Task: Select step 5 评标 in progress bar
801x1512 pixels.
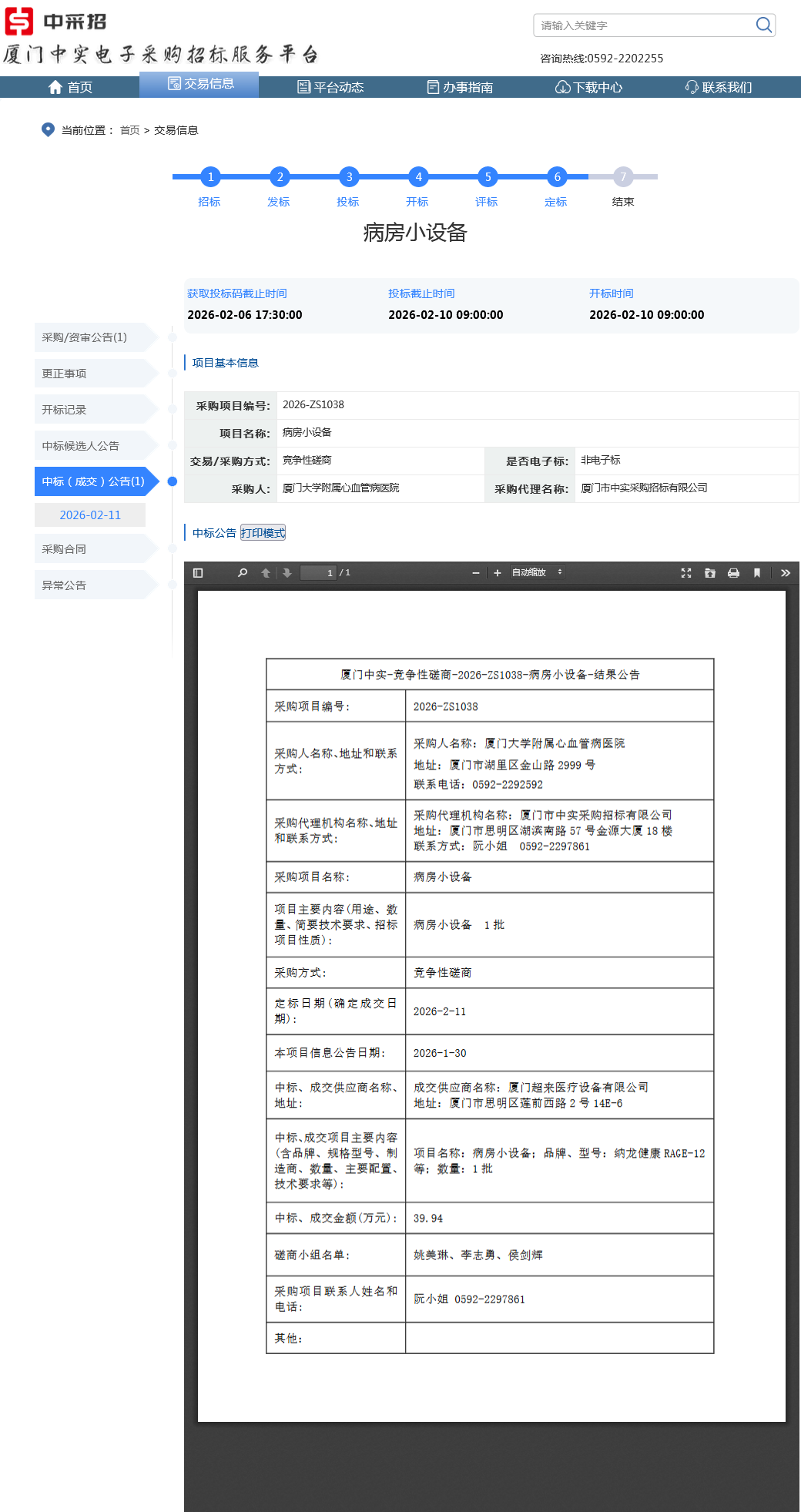Action: (x=488, y=177)
